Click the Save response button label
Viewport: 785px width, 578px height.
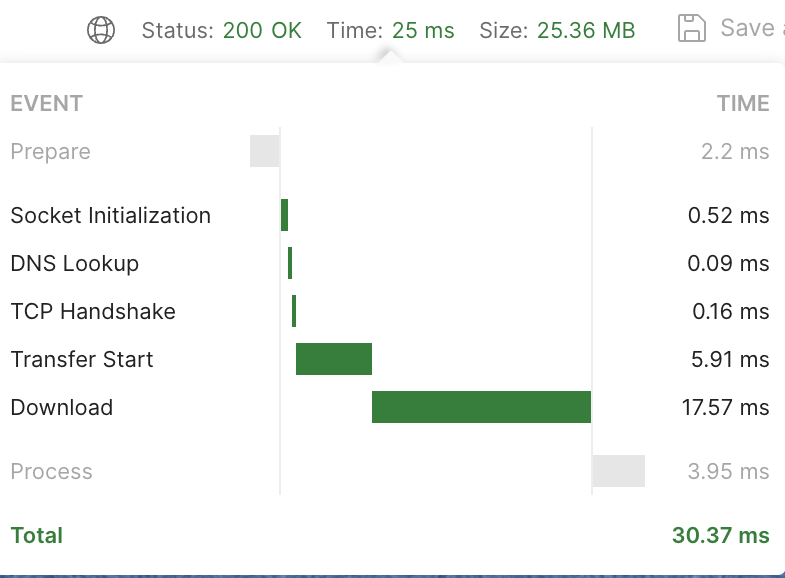coord(752,28)
